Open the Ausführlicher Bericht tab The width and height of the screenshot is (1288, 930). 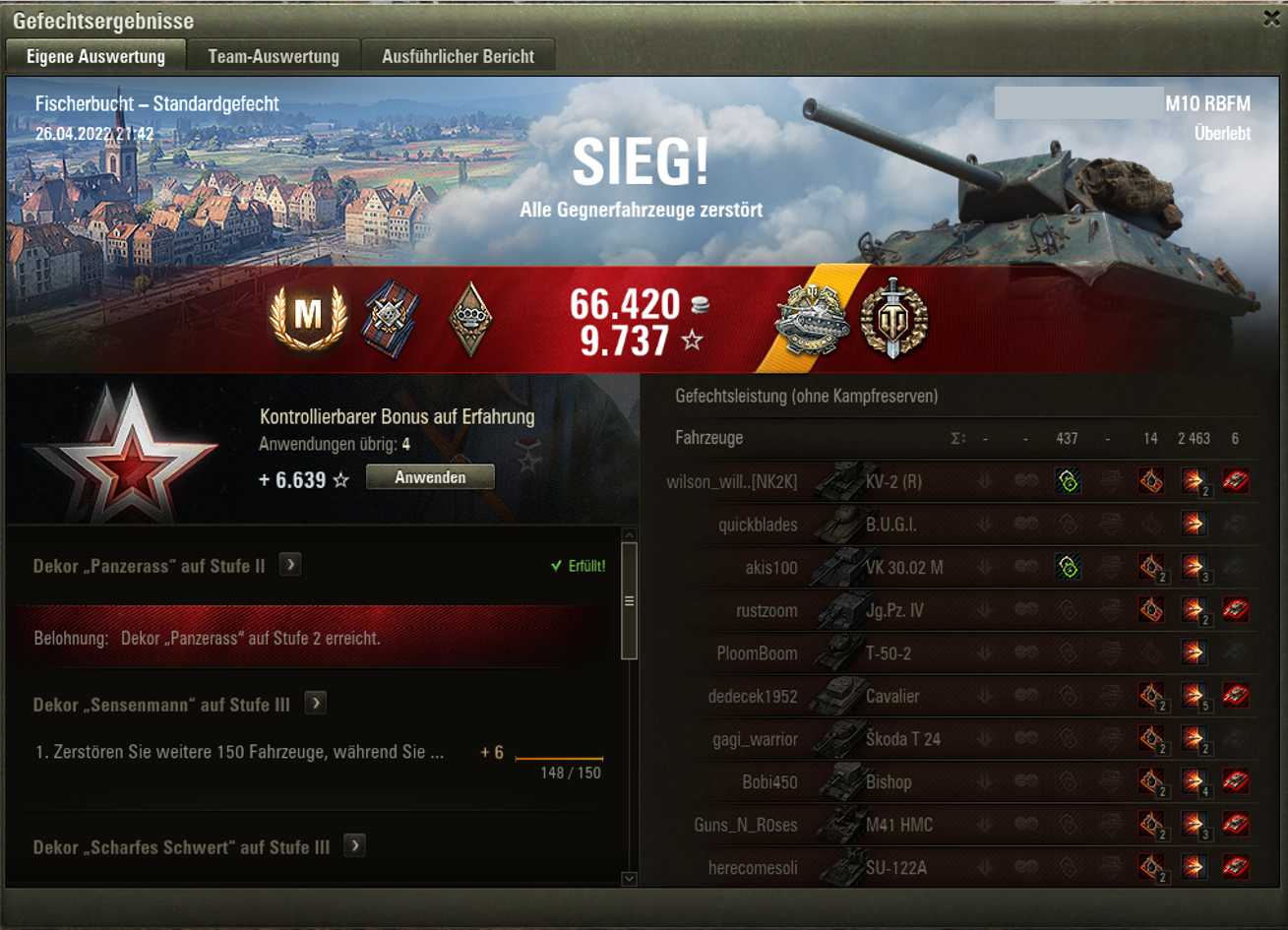tap(459, 56)
